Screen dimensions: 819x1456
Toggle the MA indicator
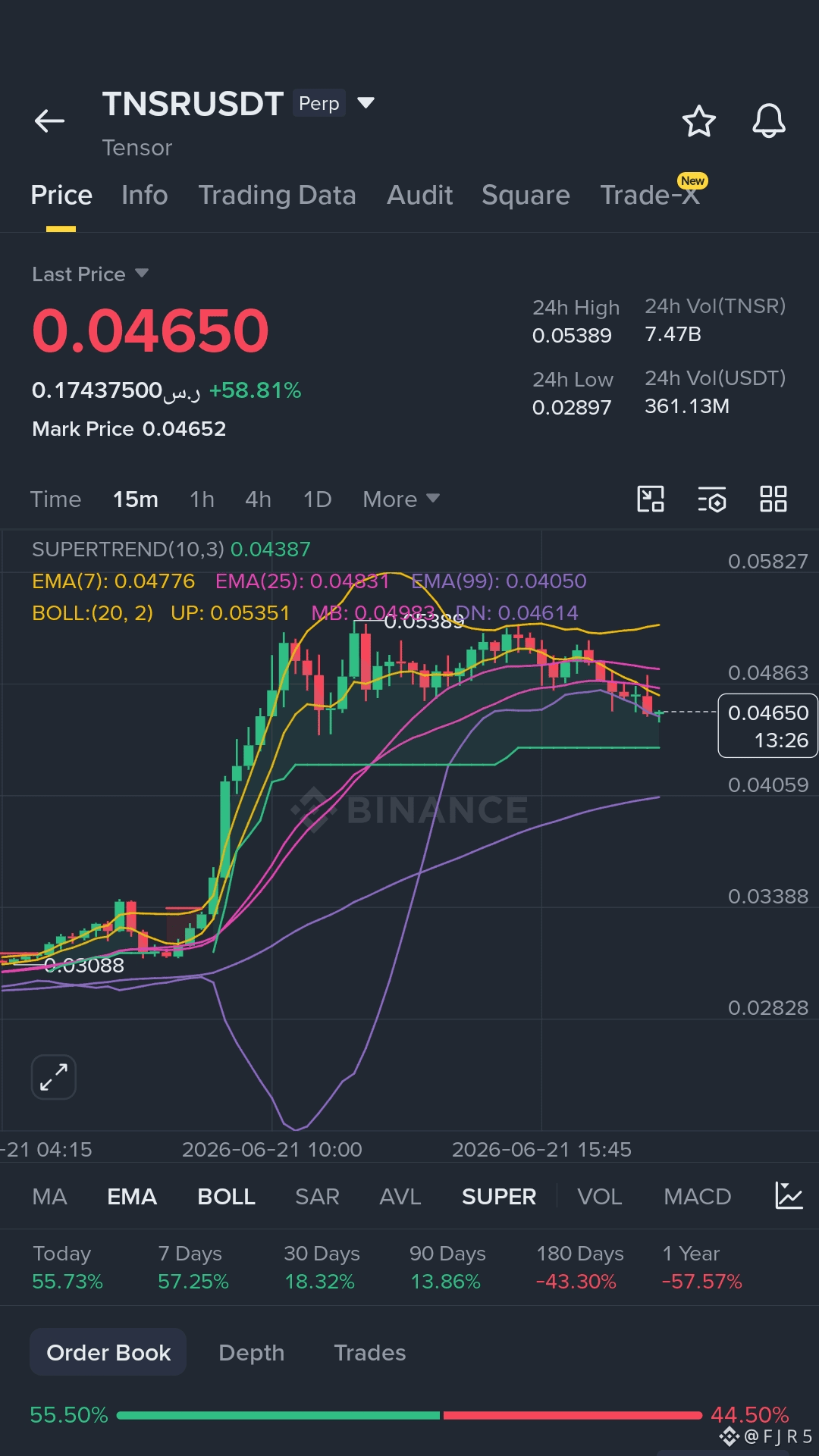50,1196
